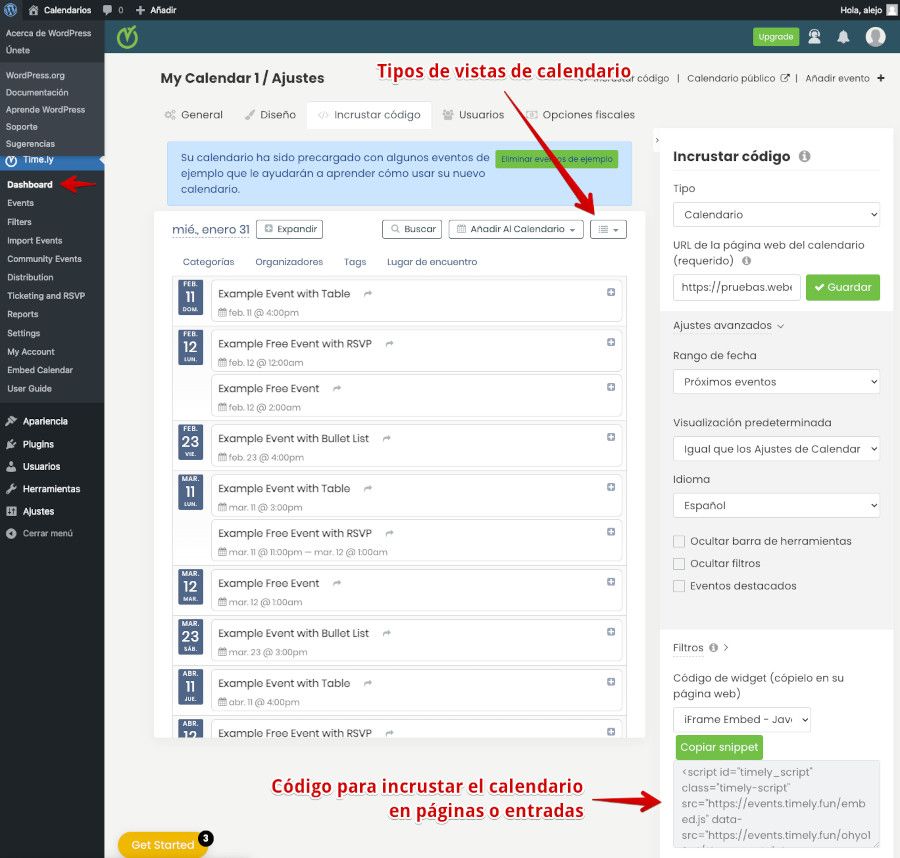Click the Time.ly green logo in header
Screen dimensions: 900x858
pyautogui.click(x=127, y=37)
